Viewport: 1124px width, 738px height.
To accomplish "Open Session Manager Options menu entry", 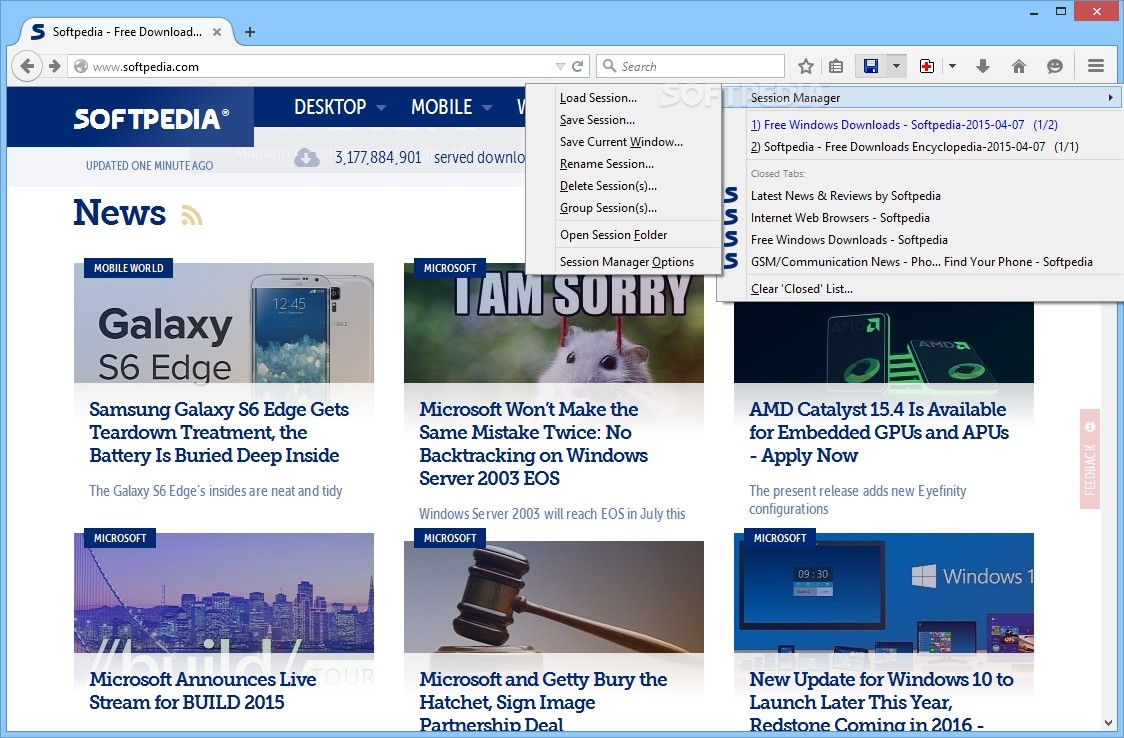I will coord(624,262).
